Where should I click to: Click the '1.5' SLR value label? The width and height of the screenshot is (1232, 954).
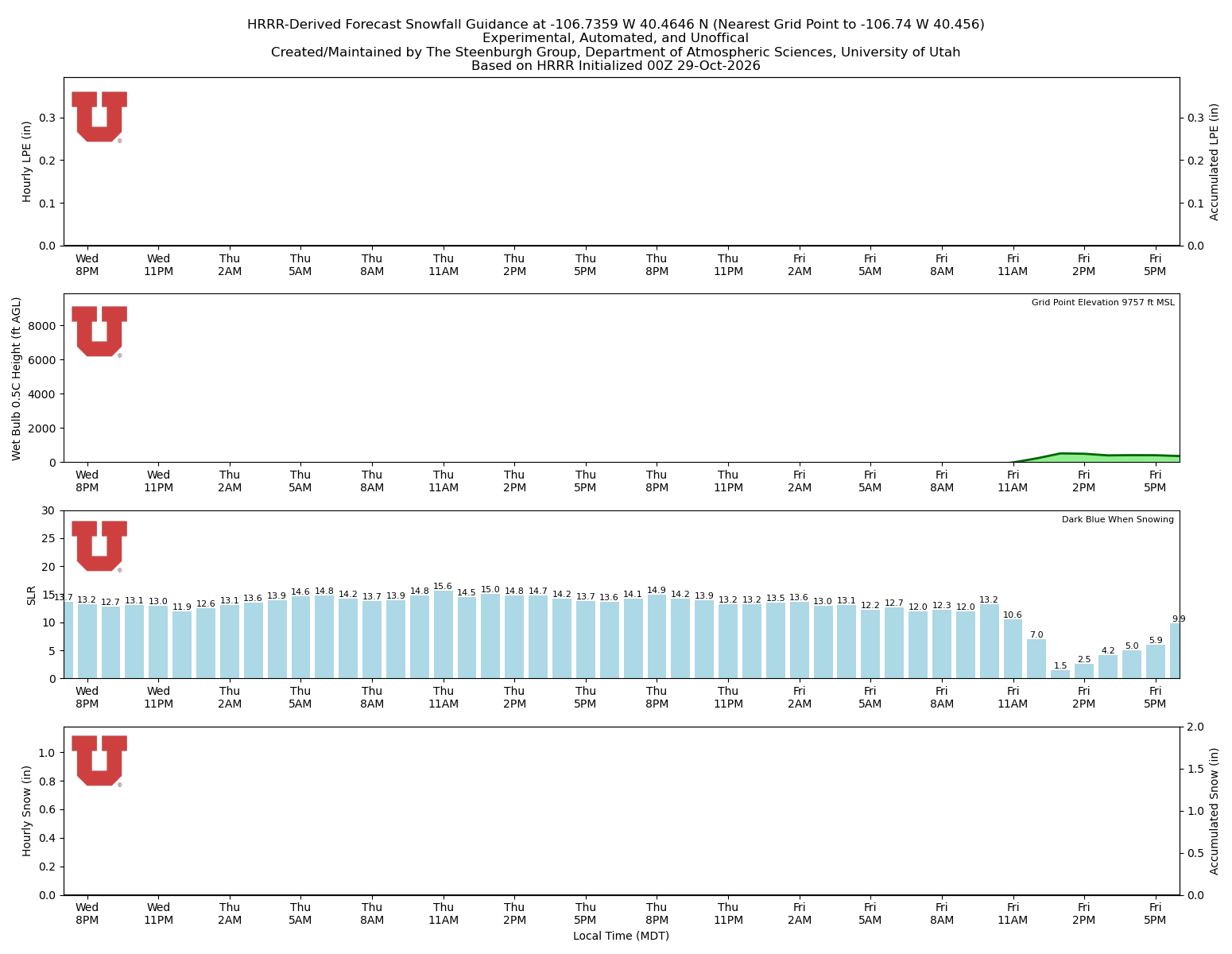point(1060,666)
